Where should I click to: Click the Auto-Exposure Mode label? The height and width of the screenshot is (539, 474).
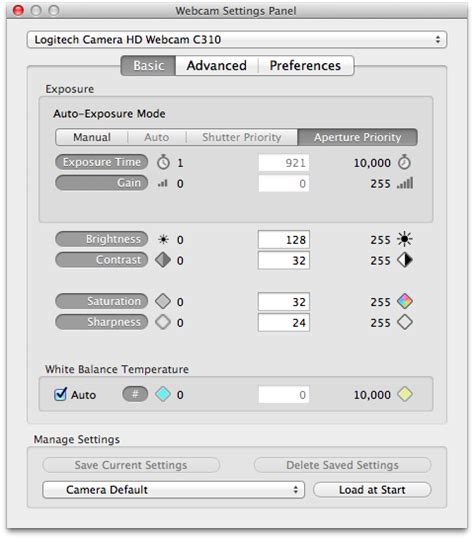[109, 114]
